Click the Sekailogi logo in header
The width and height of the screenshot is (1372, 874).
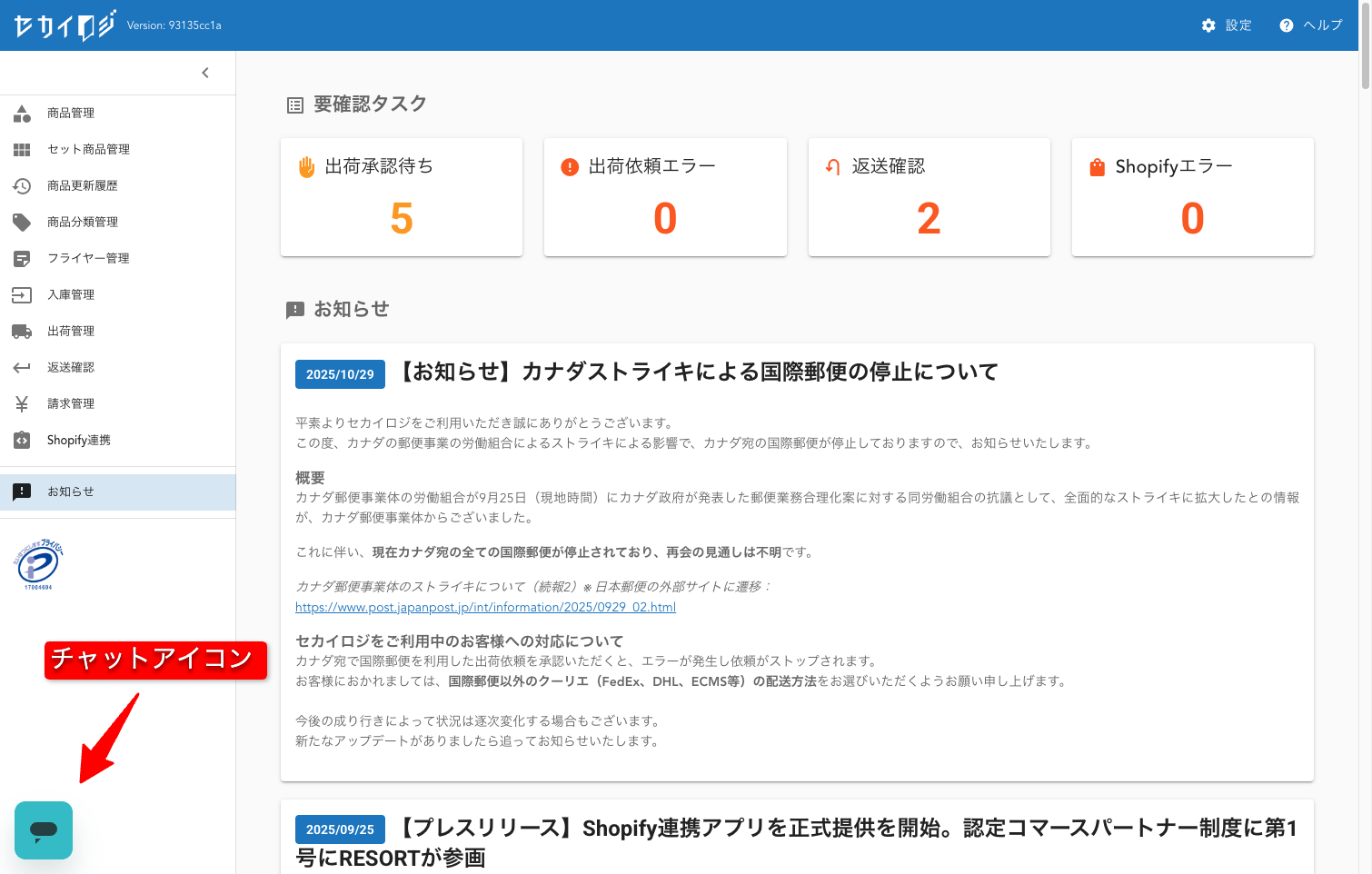(x=65, y=25)
